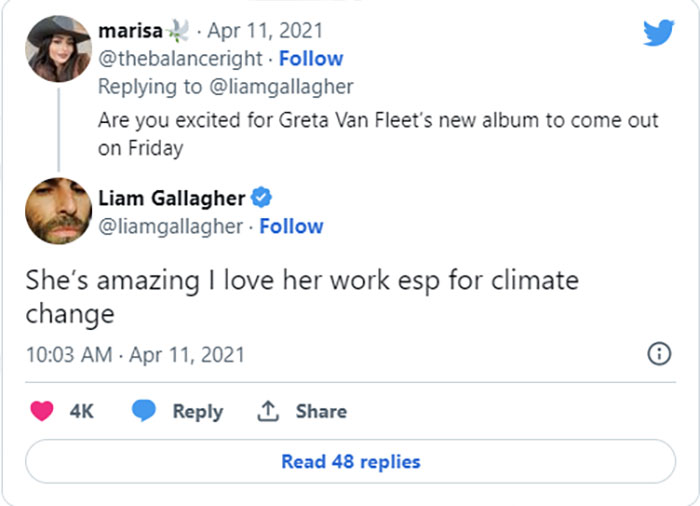Click the Share text label

(321, 411)
